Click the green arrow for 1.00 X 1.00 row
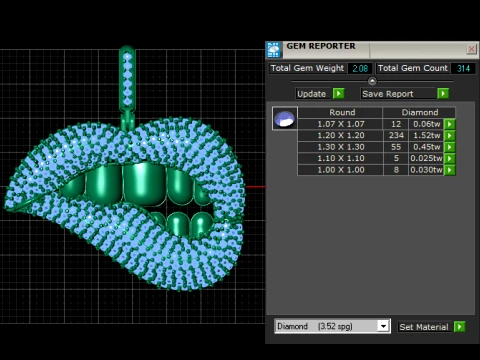Viewport: 480px width, 360px height. coord(450,170)
